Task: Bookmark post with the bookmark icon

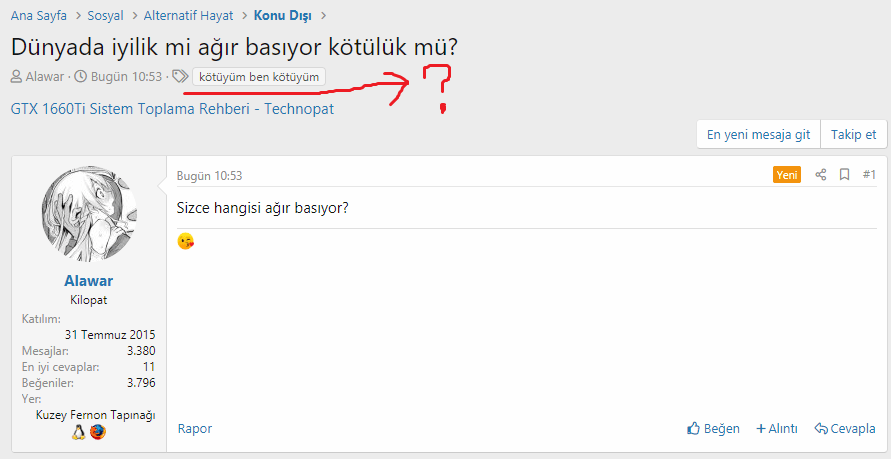Action: click(x=844, y=175)
